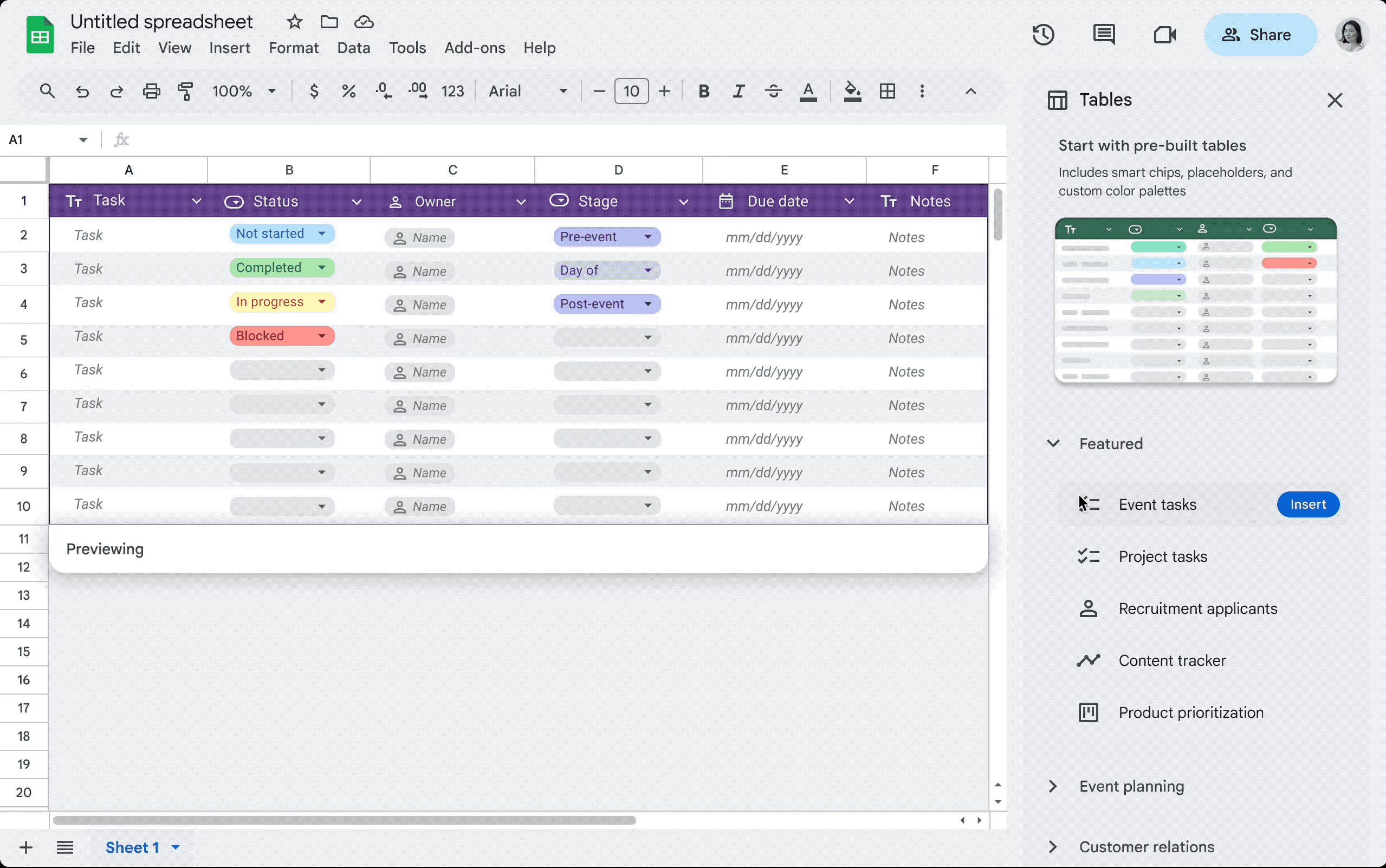Click Insert button for Event tasks template
This screenshot has width=1386, height=868.
coord(1308,504)
